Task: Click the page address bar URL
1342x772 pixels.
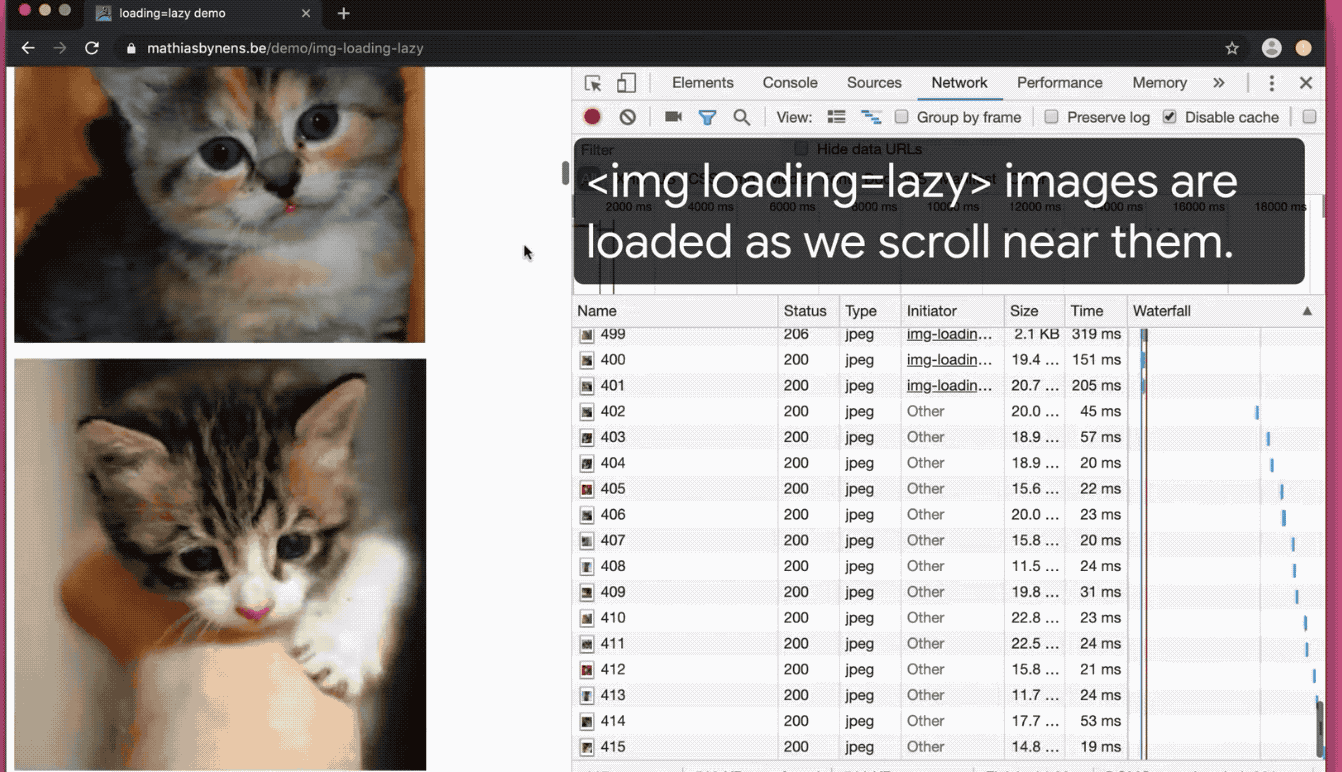Action: (x=285, y=48)
